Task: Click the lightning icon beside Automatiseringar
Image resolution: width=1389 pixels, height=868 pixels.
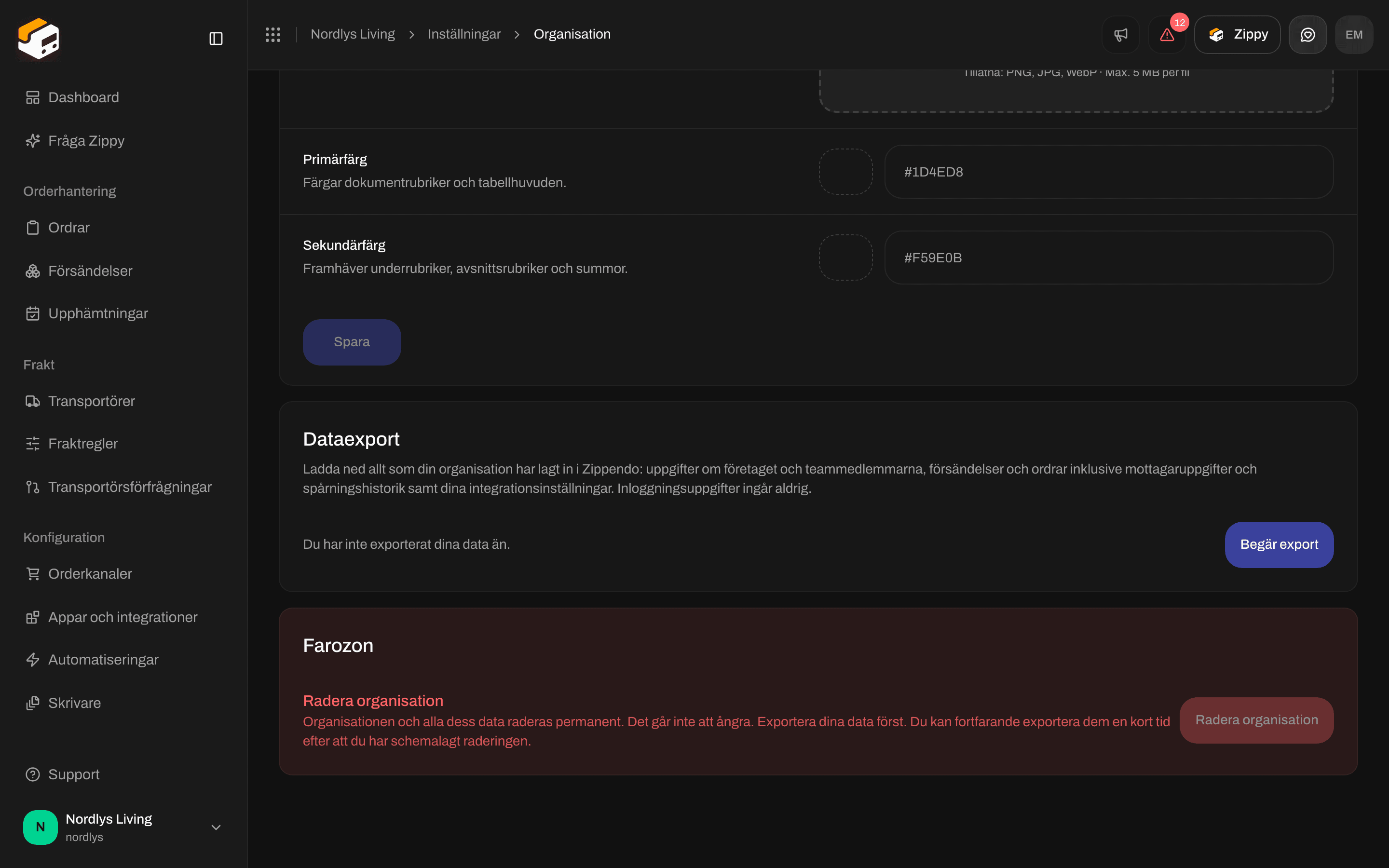Action: point(33,660)
